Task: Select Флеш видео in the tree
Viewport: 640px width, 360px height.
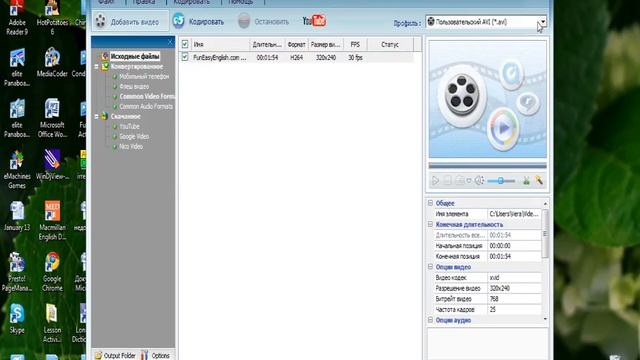Action: [134, 86]
